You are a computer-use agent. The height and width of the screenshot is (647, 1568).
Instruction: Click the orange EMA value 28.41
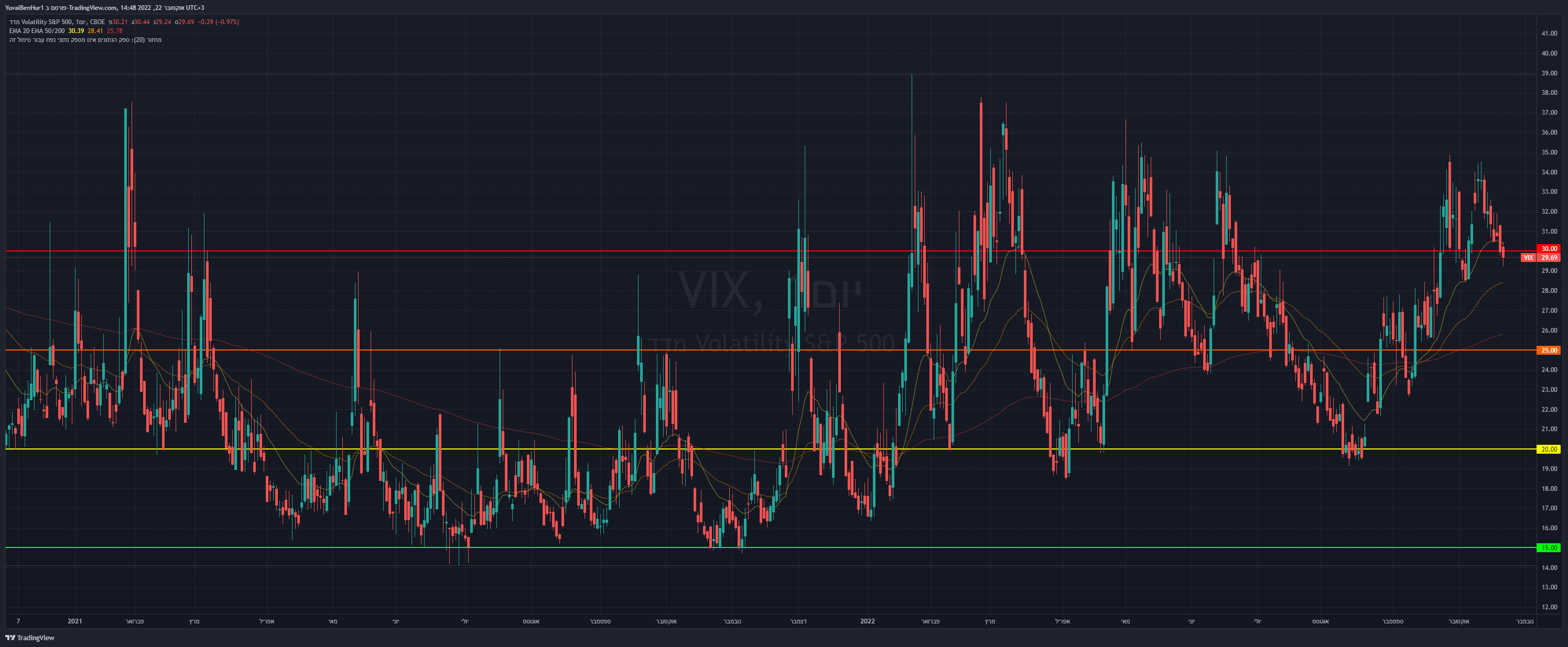pos(95,31)
